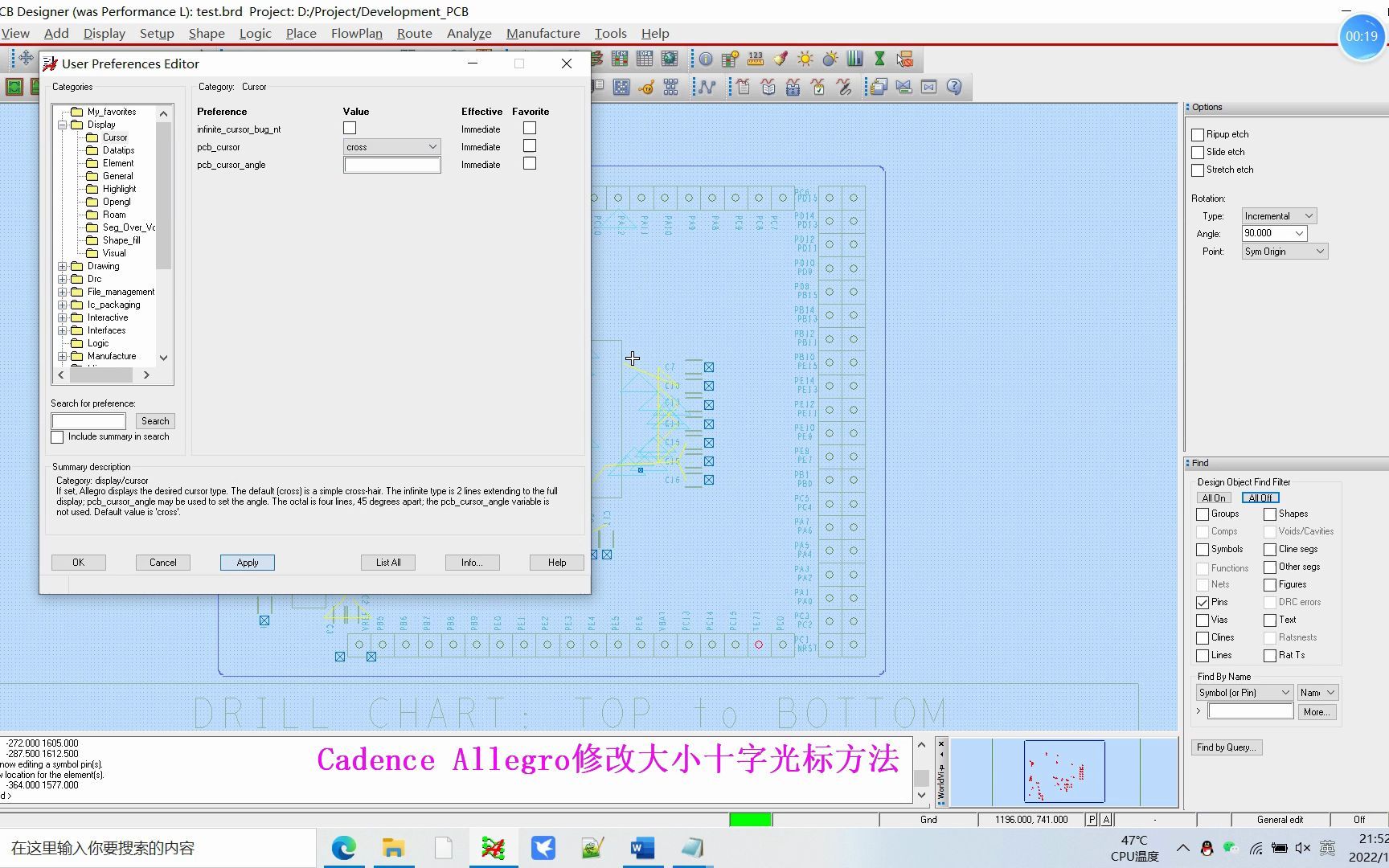Open the color dialog via the paintbrush icon
Screen dimensions: 1389x868
tap(780, 58)
